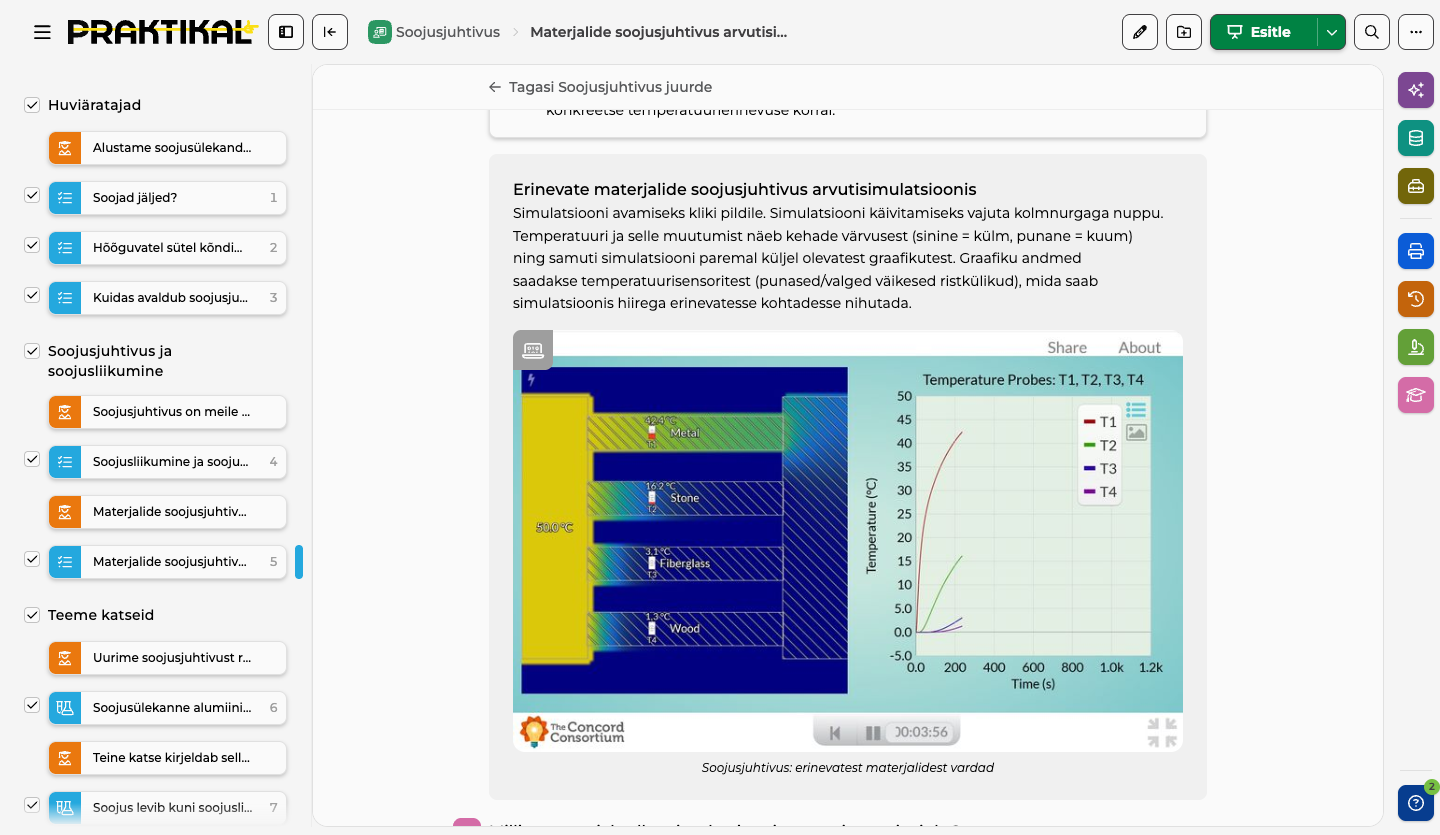Exit fullscreen with the simulation arrows icon
1440x835 pixels.
[1162, 732]
